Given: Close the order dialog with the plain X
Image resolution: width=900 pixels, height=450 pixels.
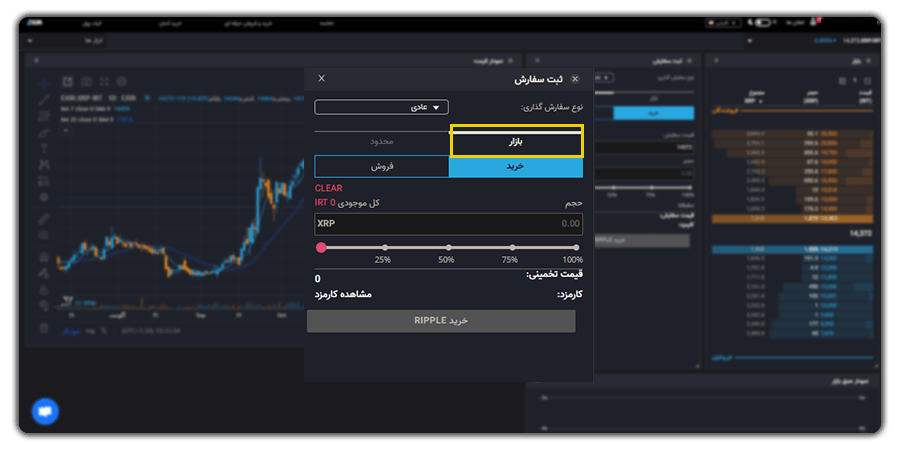Looking at the screenshot, I should click(x=321, y=78).
